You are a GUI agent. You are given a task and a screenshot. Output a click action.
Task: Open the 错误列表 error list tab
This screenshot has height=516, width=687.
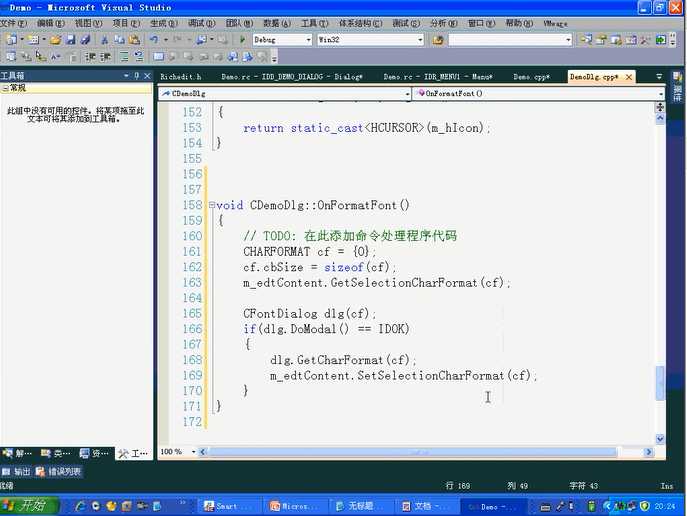pos(58,472)
